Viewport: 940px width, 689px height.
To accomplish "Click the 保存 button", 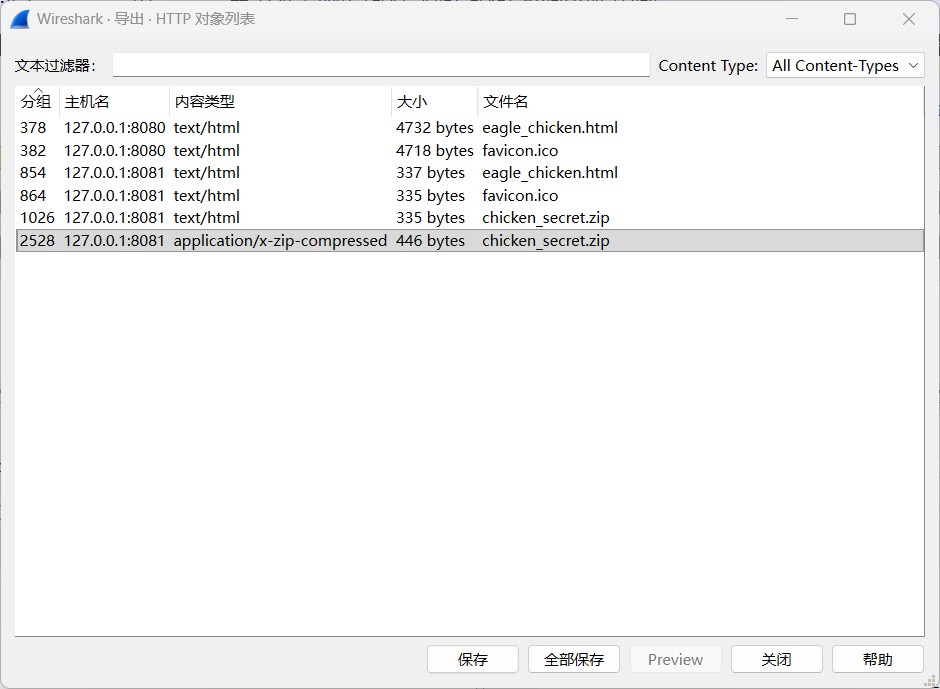I will tap(473, 660).
